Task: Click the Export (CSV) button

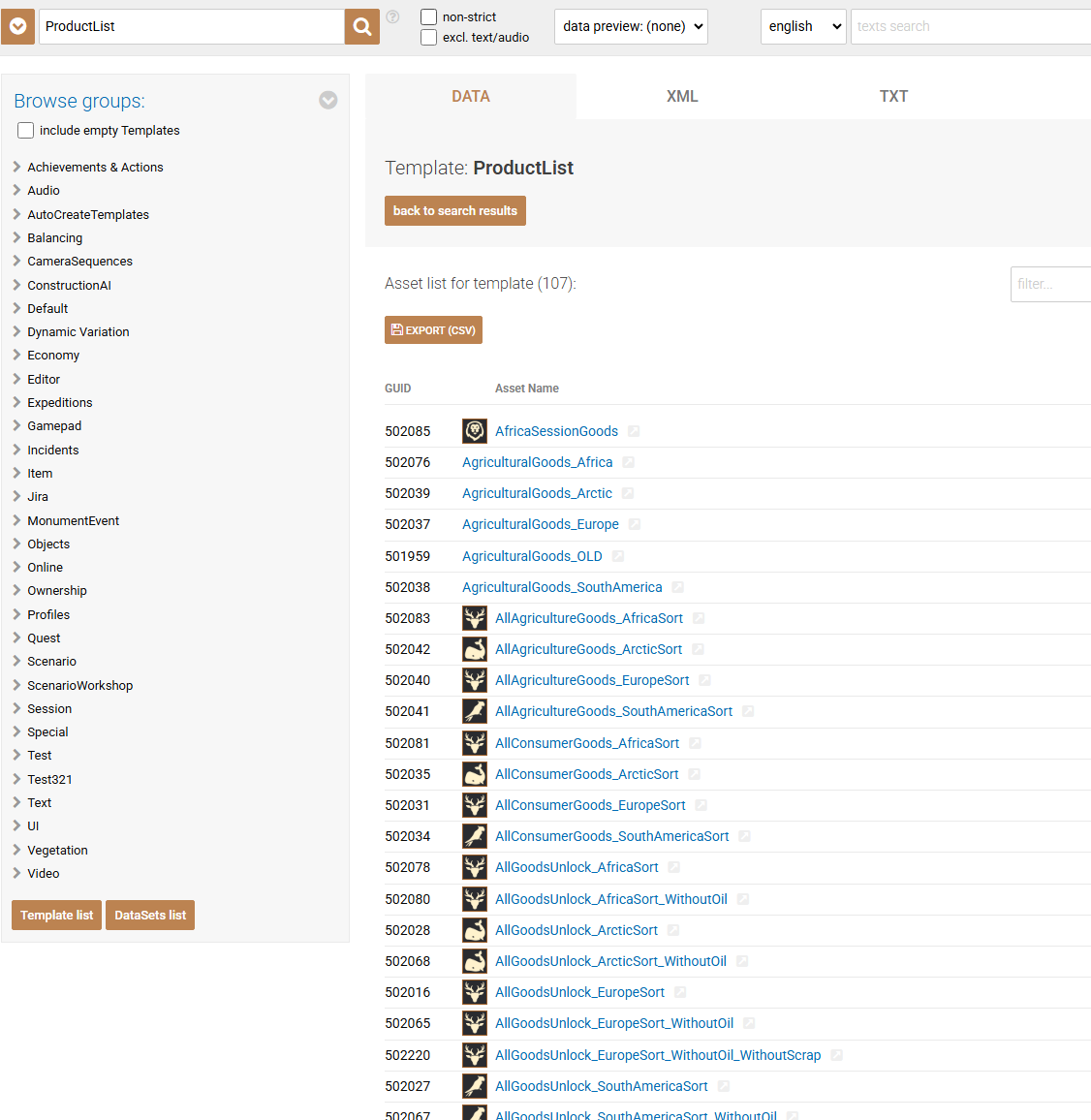Action: click(433, 330)
